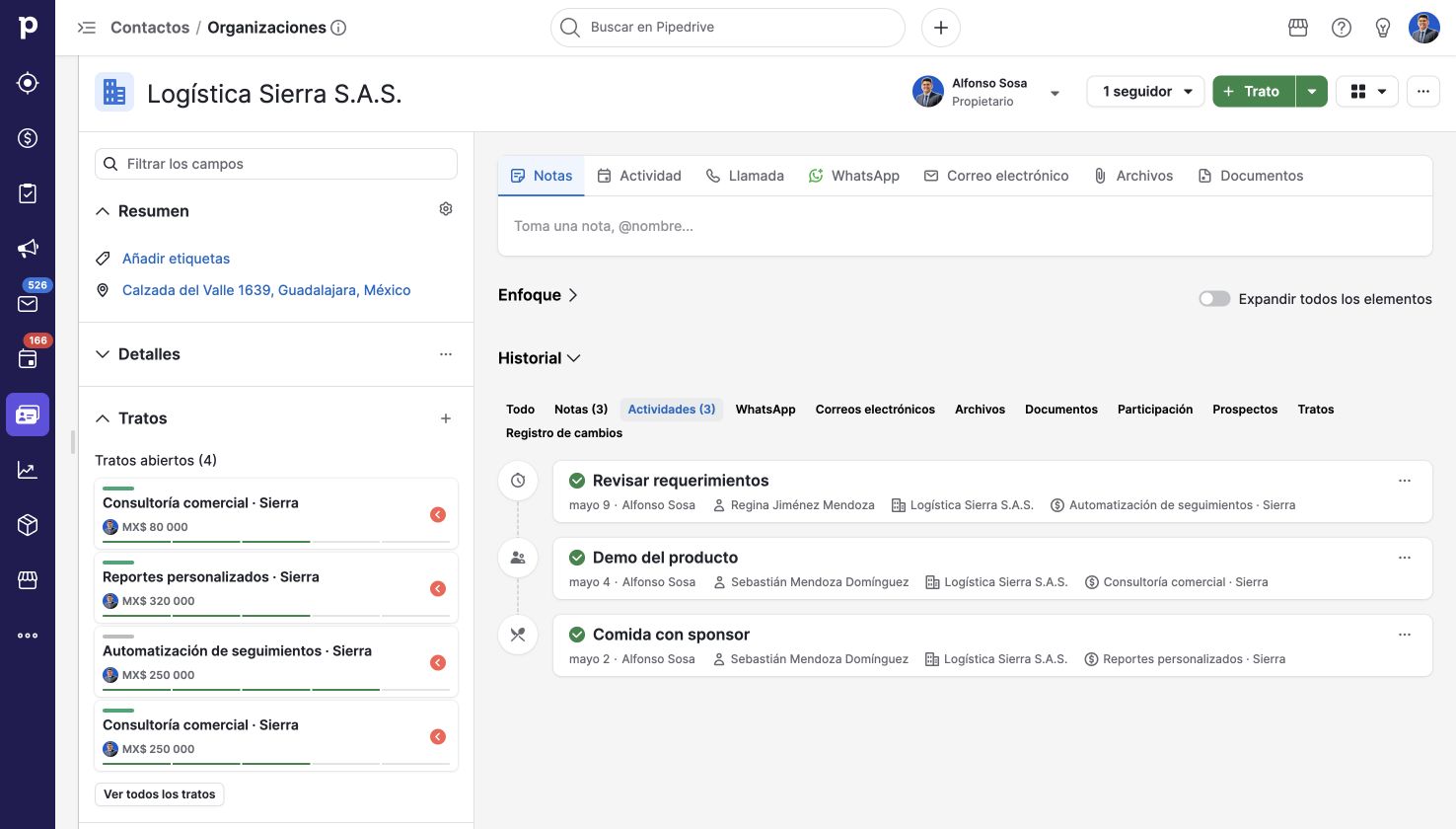The height and width of the screenshot is (829, 1456).
Task: Collapse the Tratos section
Action: tap(103, 418)
